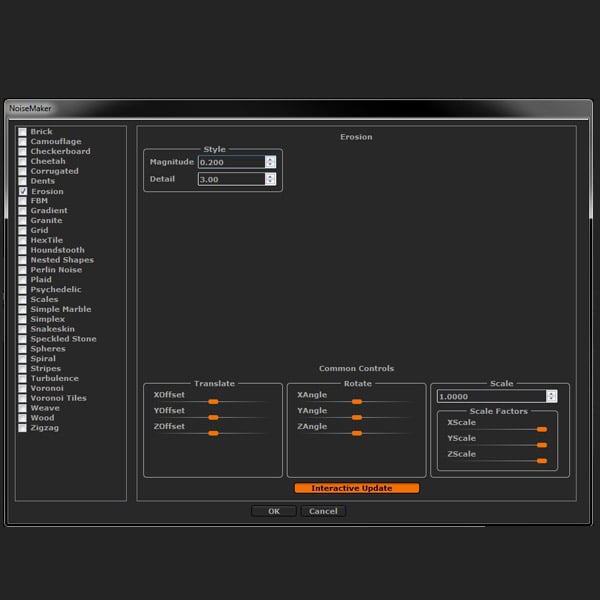
Task: Toggle the Perlin Noise checkbox
Action: [23, 270]
